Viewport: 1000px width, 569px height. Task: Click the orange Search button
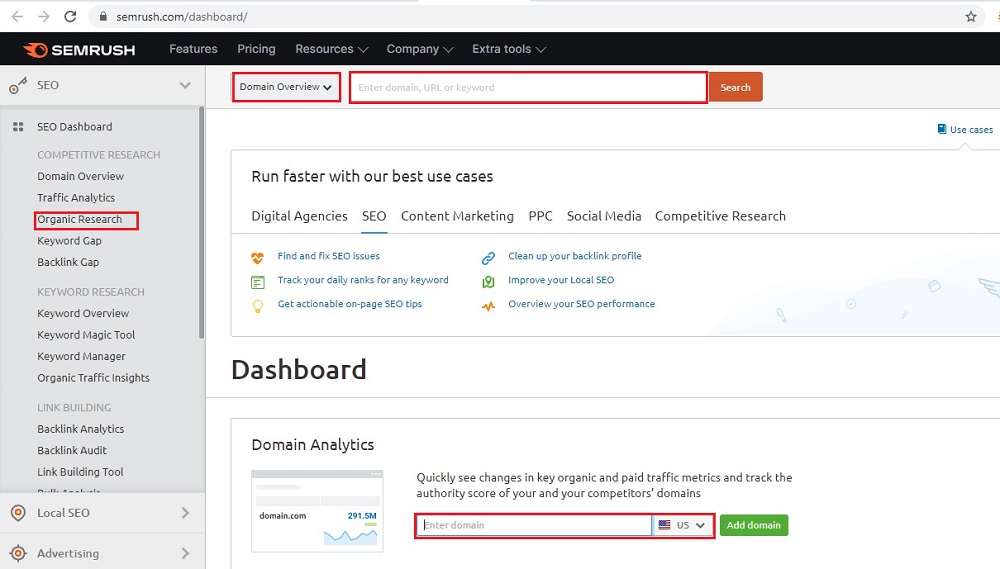[735, 87]
